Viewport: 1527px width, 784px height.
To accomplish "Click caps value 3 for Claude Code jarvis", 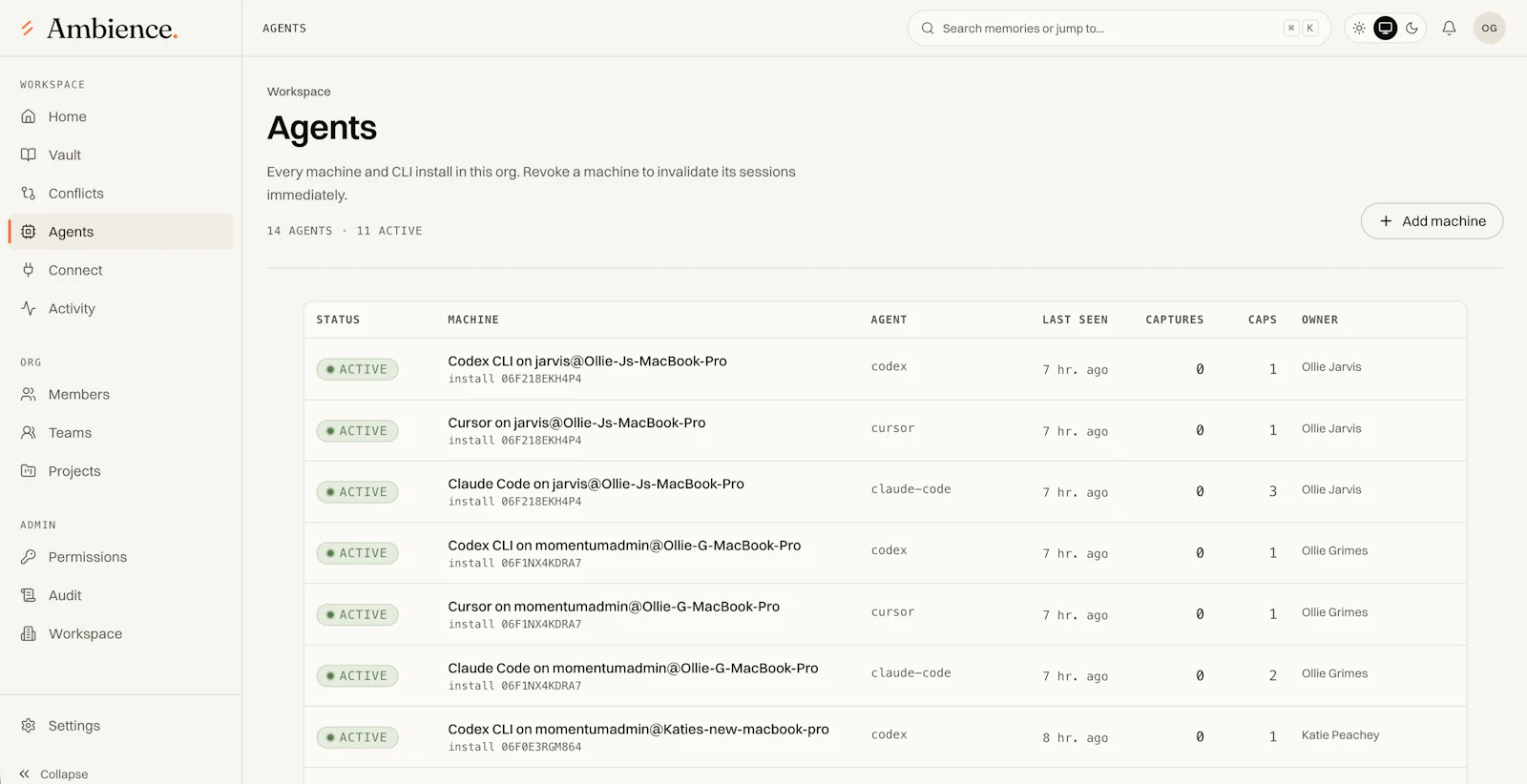I will 1272,491.
